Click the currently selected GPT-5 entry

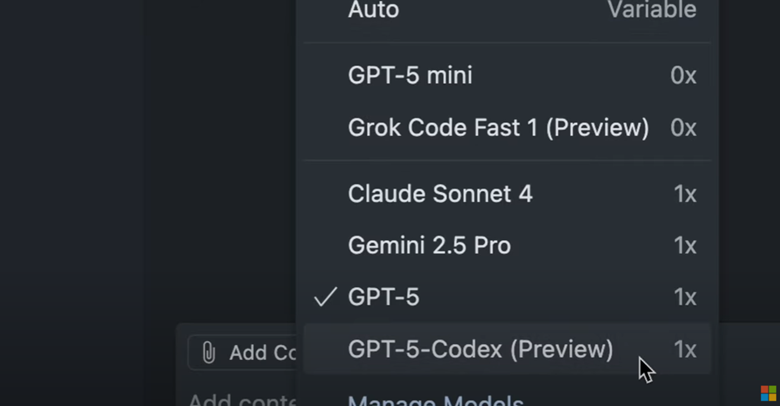click(x=384, y=297)
